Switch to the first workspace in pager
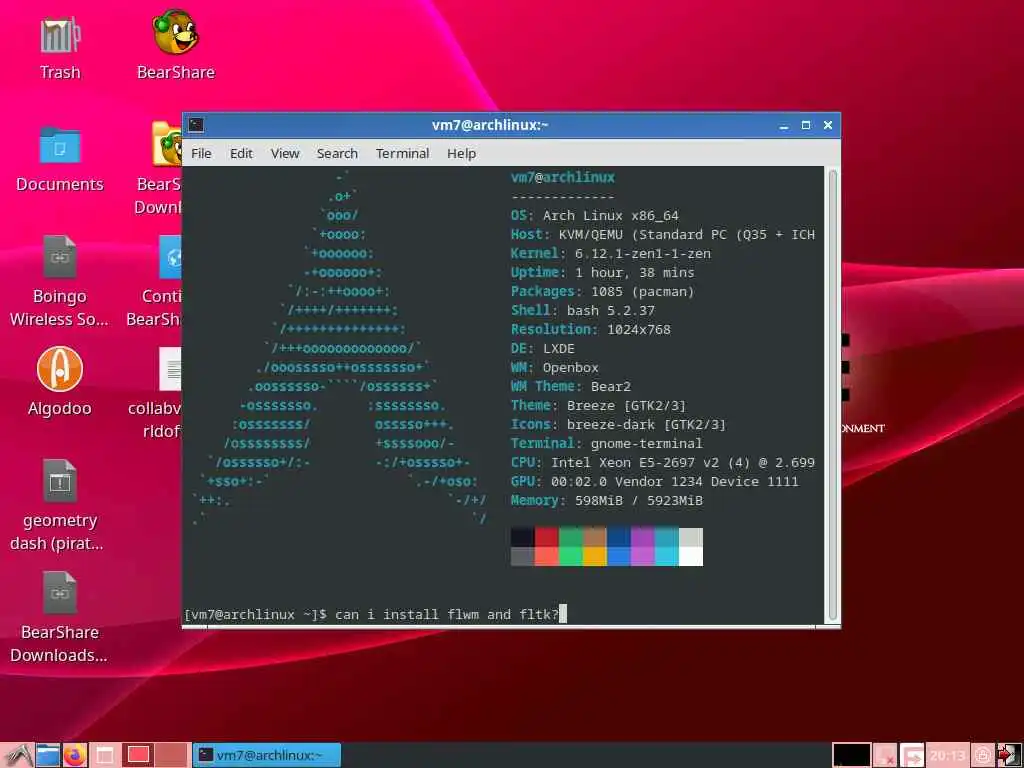This screenshot has height=768, width=1024. coord(138,756)
